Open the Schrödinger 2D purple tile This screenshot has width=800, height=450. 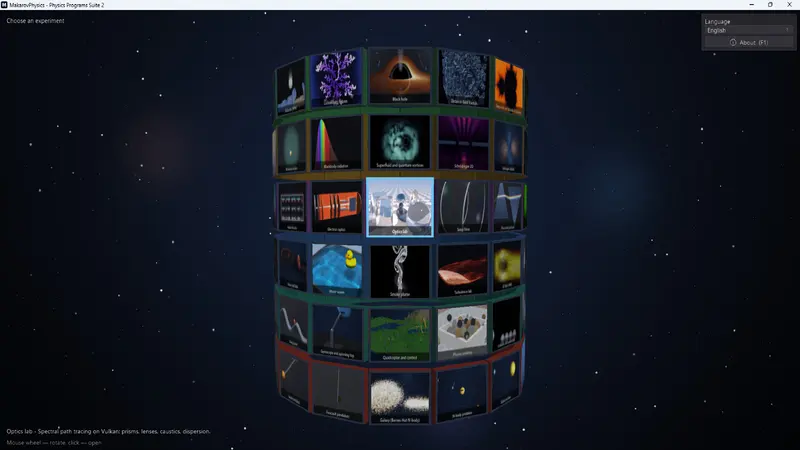[x=463, y=142]
